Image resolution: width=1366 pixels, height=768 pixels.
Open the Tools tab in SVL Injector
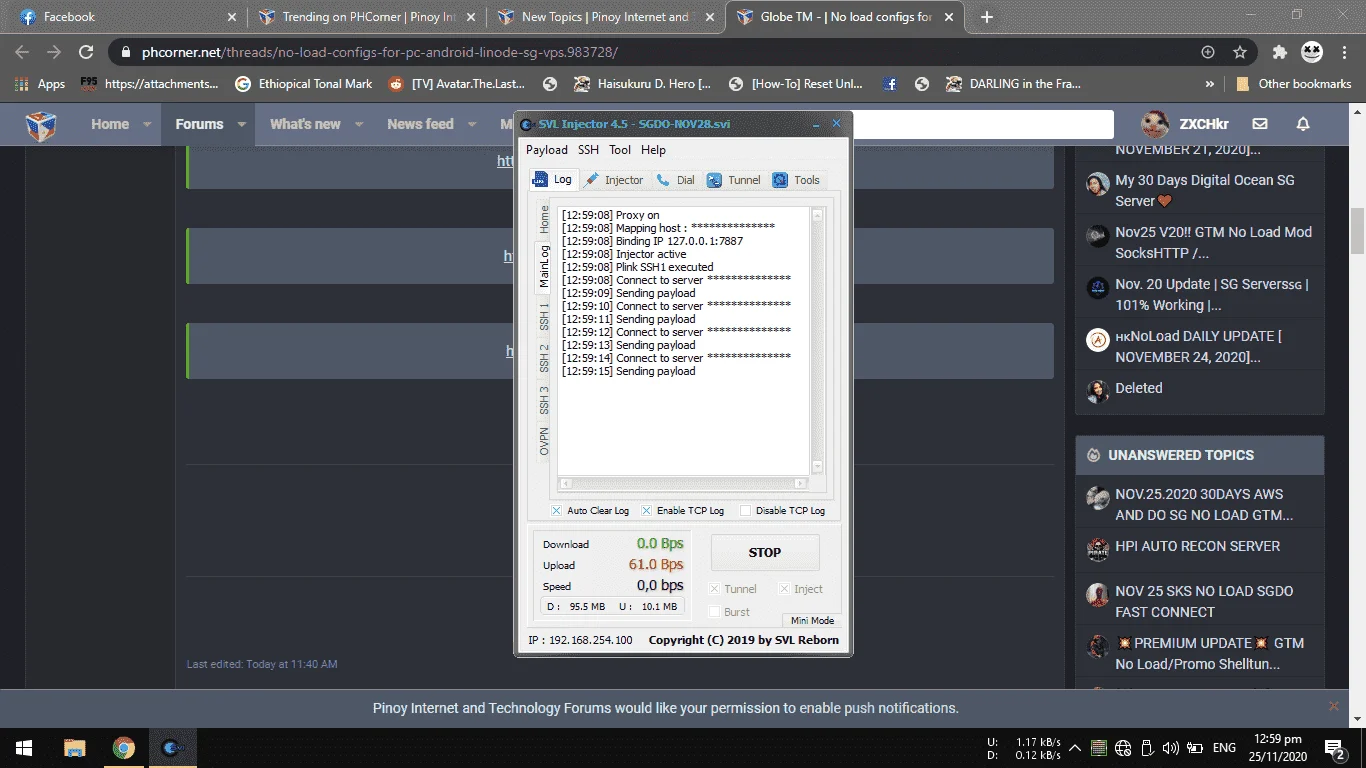[797, 180]
